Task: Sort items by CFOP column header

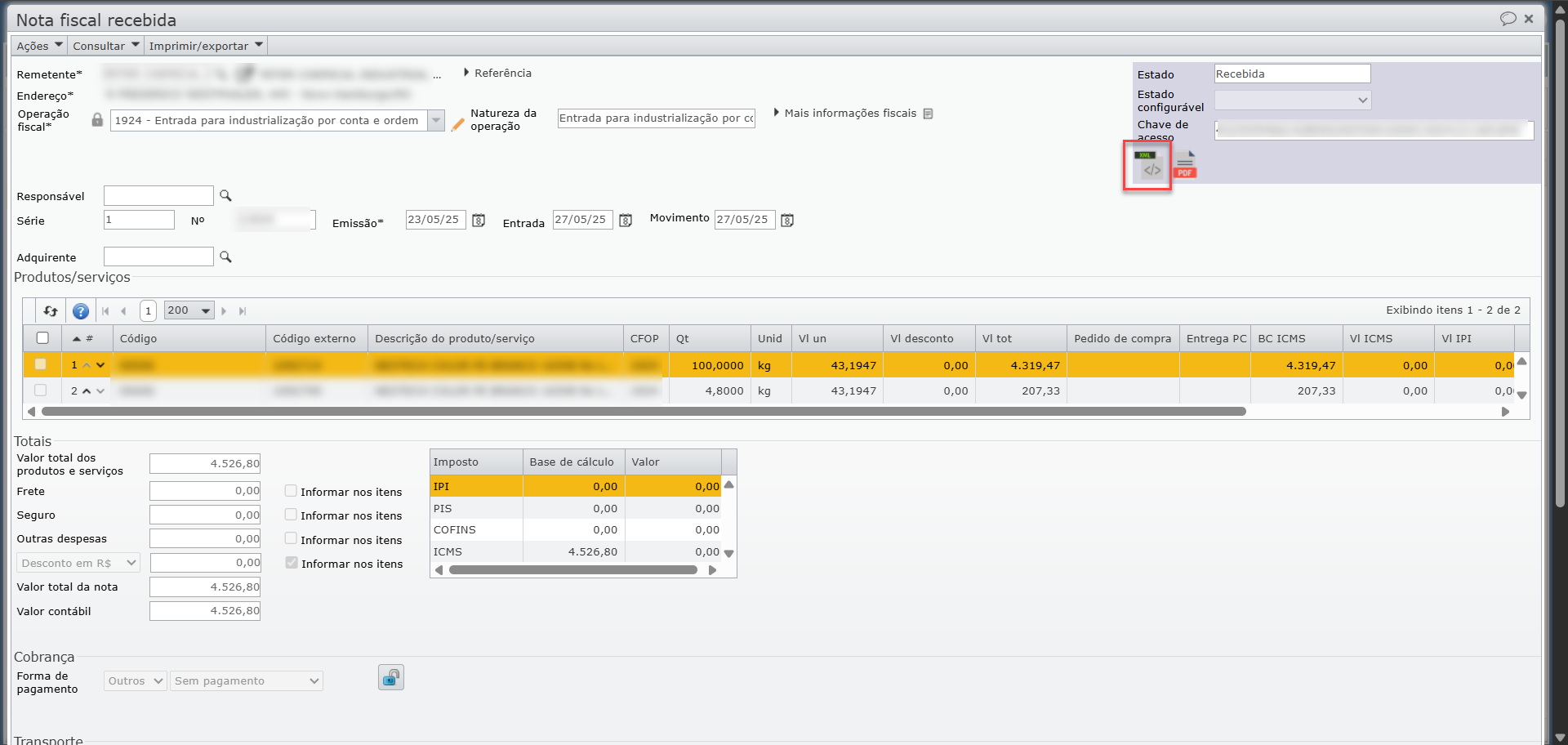Action: (646, 339)
